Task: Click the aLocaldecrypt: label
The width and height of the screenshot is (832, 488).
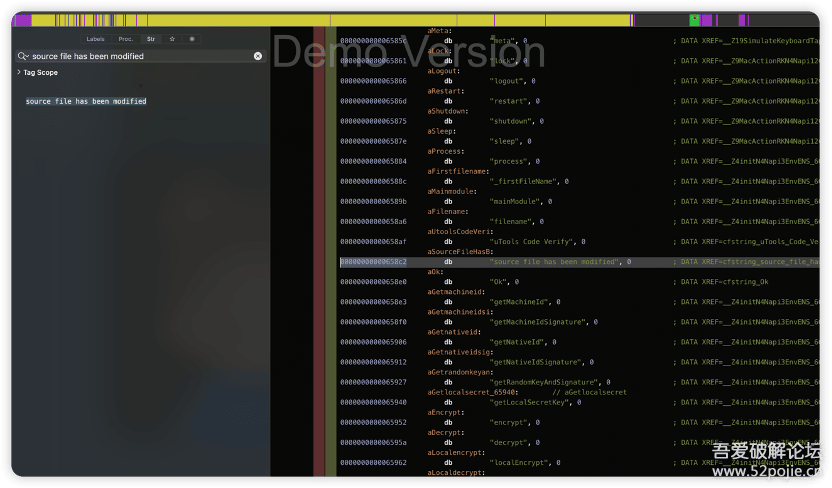Action: pyautogui.click(x=456, y=473)
